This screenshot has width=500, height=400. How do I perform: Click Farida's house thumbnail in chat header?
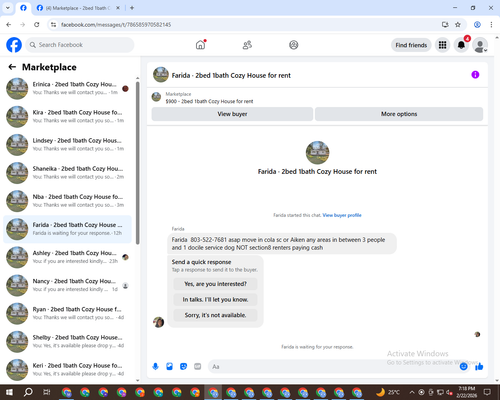click(161, 75)
